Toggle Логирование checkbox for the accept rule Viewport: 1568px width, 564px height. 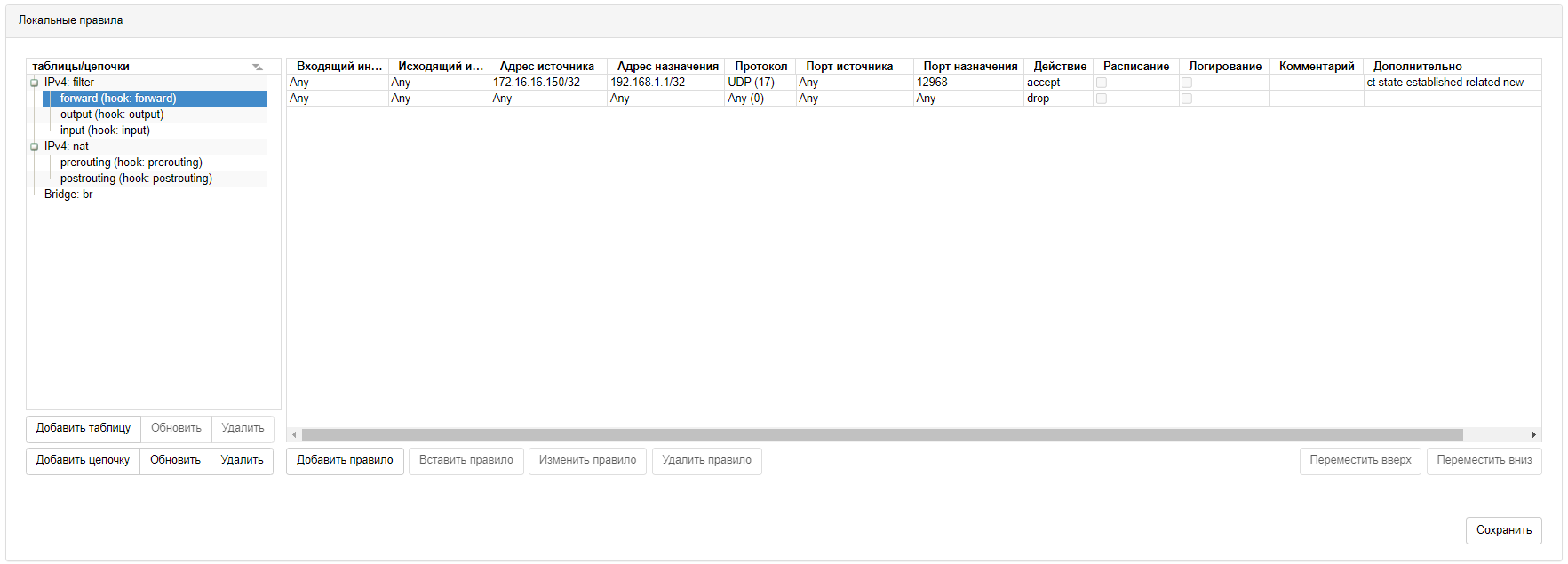(x=1187, y=83)
